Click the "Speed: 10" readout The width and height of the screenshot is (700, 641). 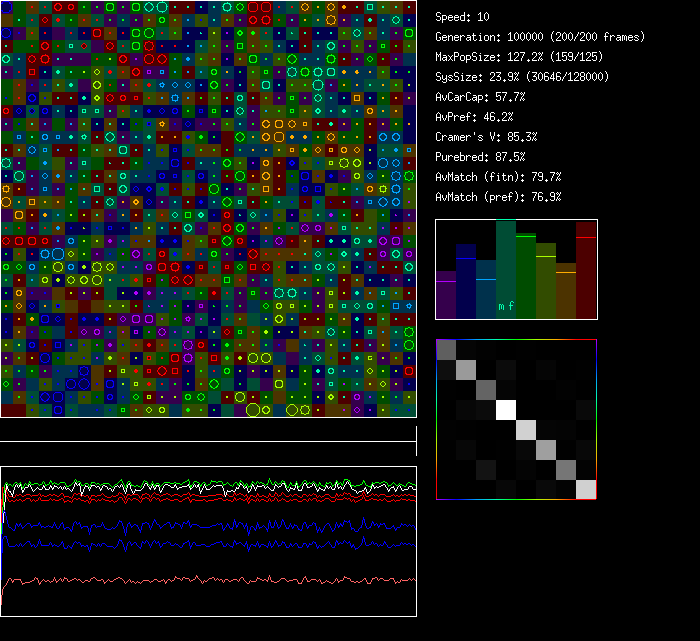[462, 17]
